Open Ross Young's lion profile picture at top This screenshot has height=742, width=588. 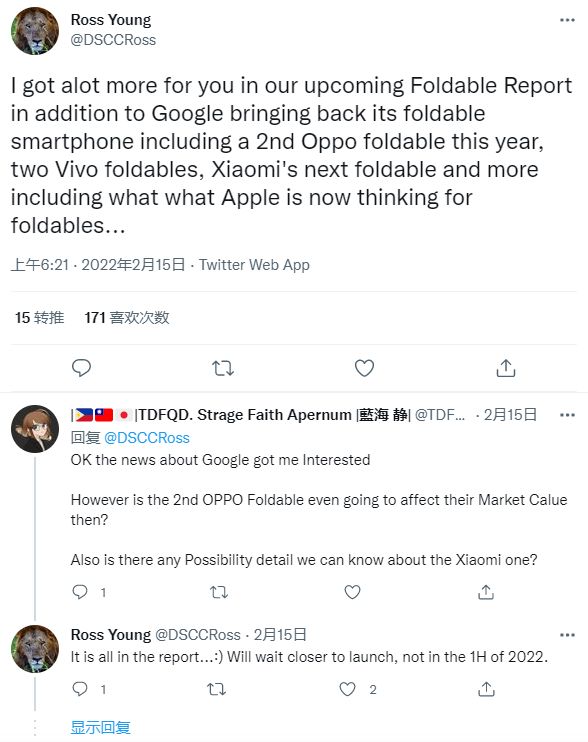(x=35, y=31)
